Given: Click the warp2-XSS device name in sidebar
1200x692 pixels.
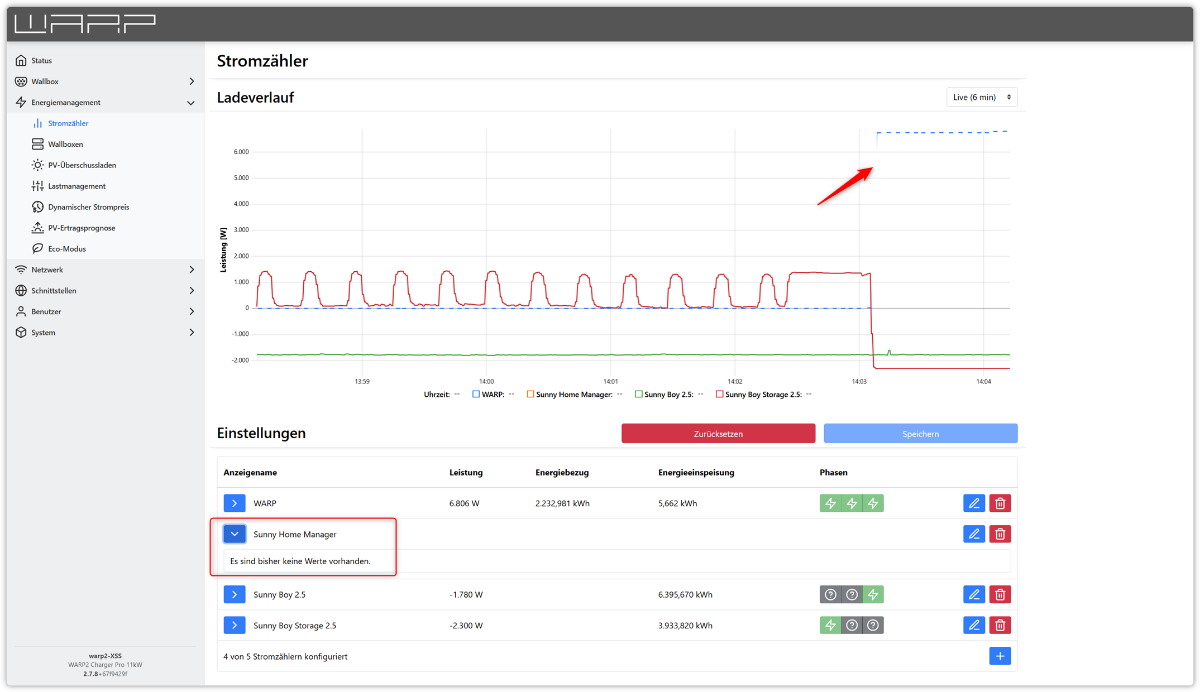Looking at the screenshot, I should (104, 657).
